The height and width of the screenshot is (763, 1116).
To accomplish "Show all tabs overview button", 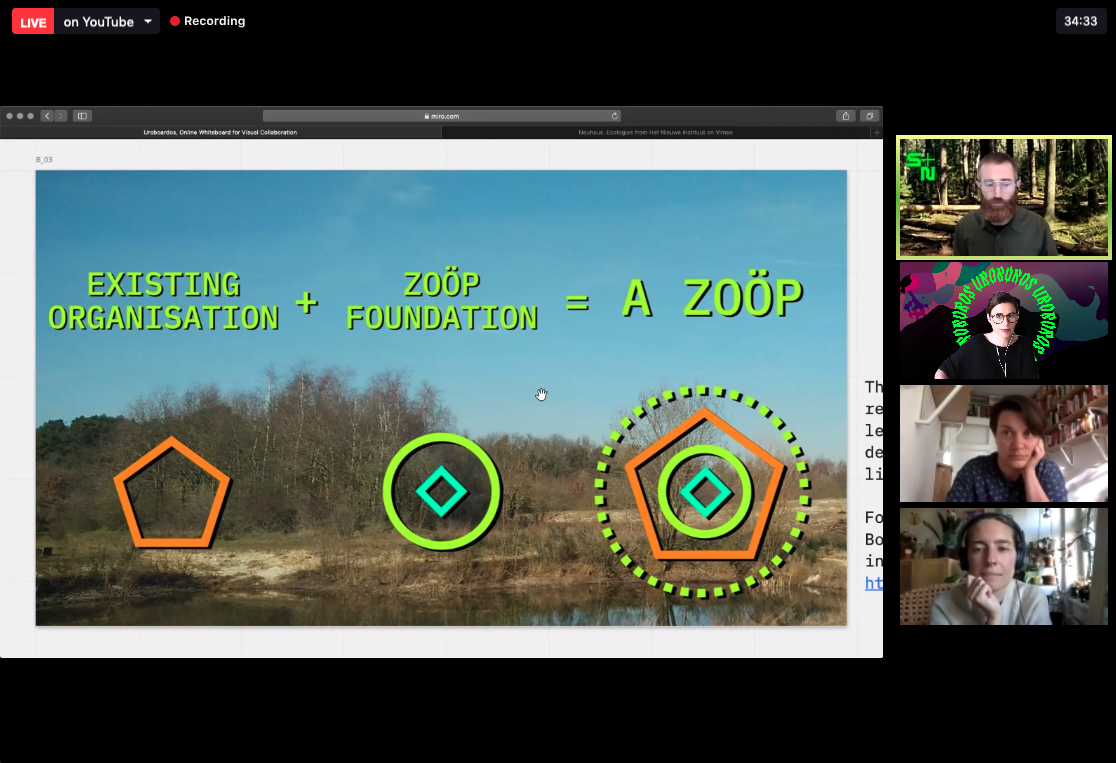I will [x=869, y=116].
